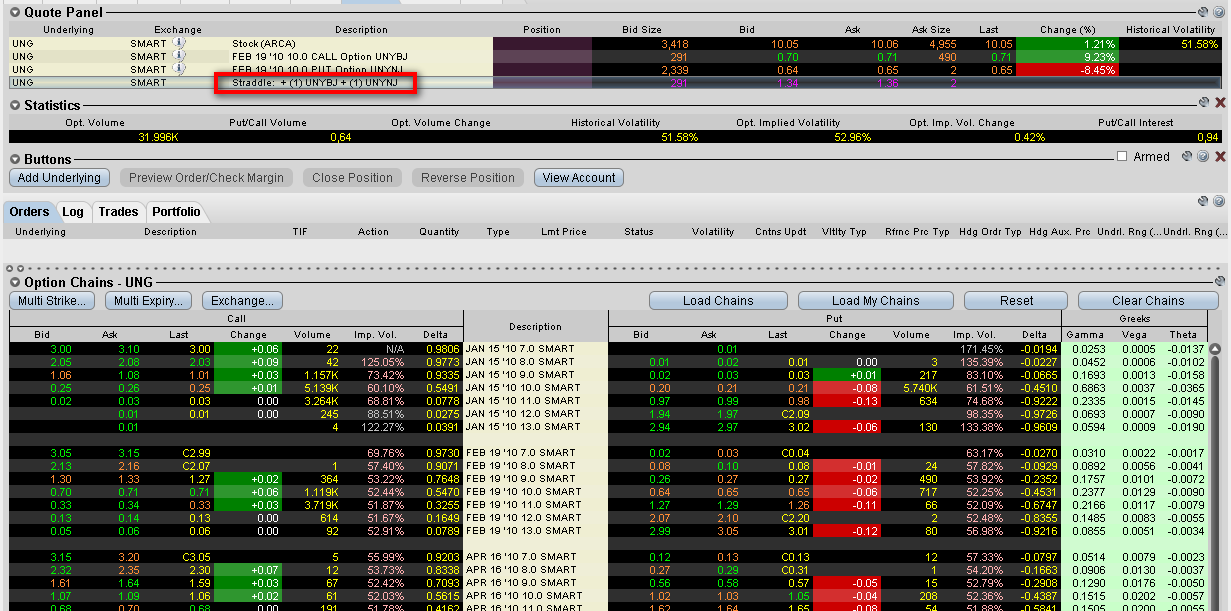The image size is (1231, 611).
Task: Collapse the Quote Panel section
Action: tap(15, 12)
